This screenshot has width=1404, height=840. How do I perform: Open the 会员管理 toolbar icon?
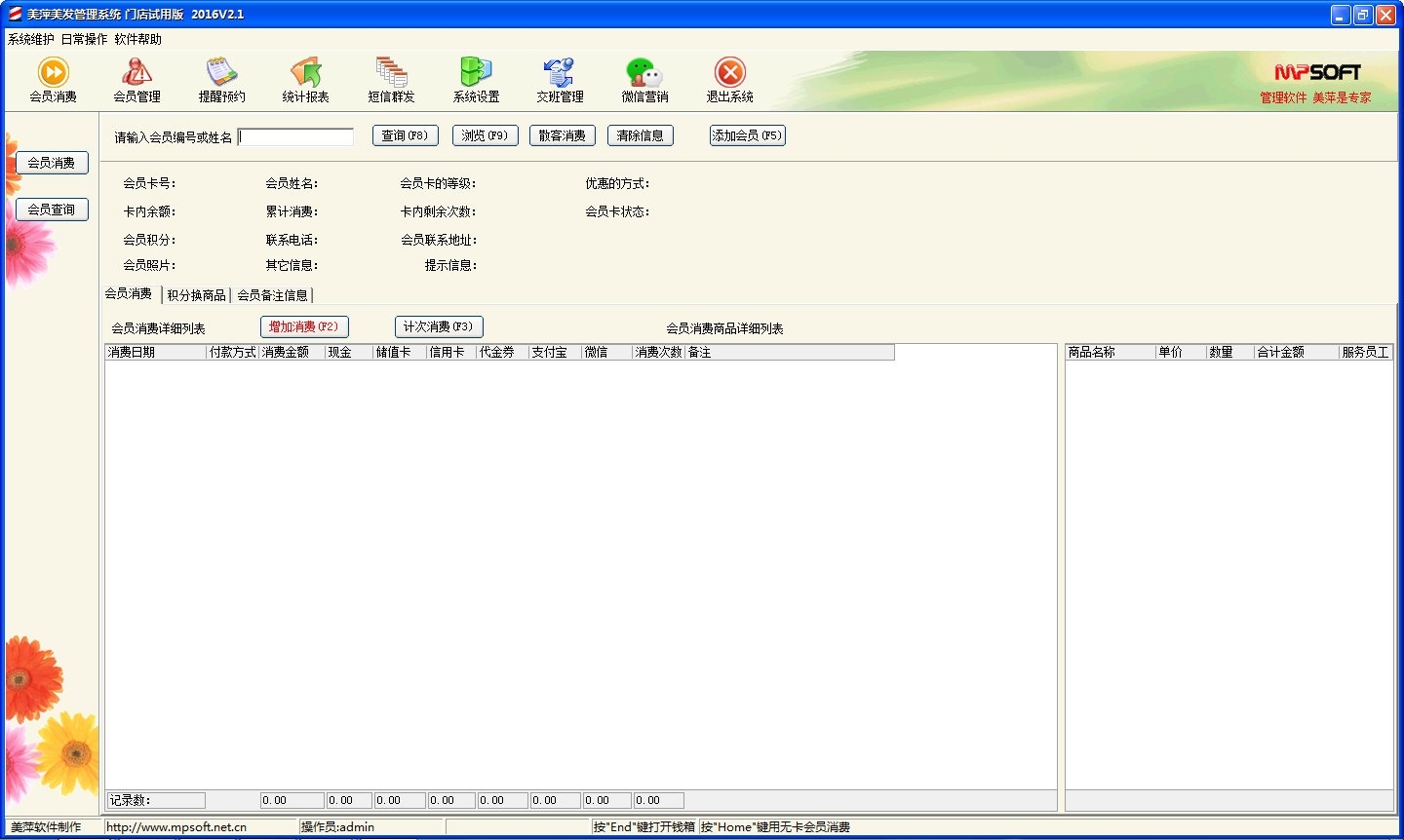point(136,80)
